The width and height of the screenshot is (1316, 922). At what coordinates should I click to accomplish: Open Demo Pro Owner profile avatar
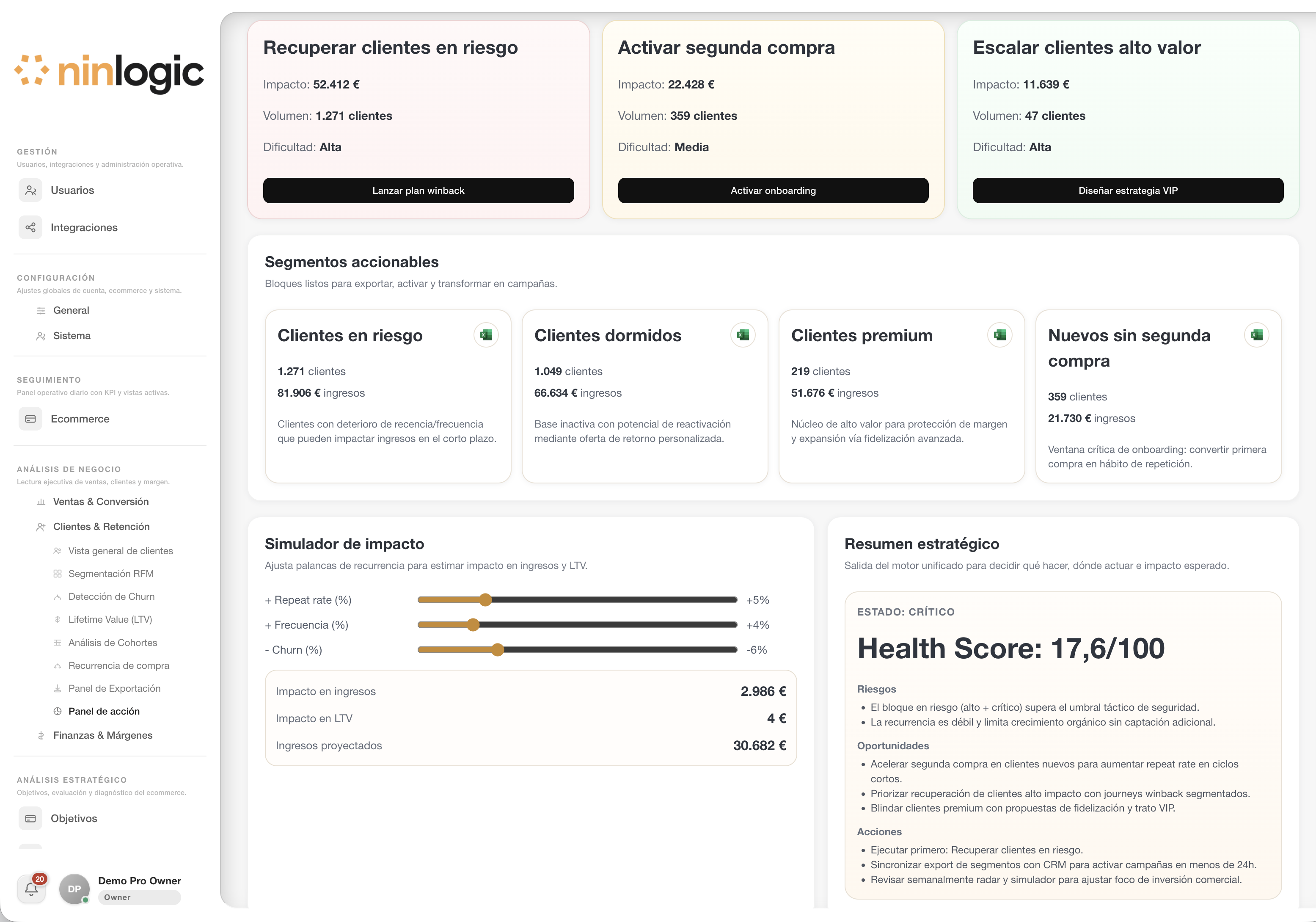[x=74, y=889]
